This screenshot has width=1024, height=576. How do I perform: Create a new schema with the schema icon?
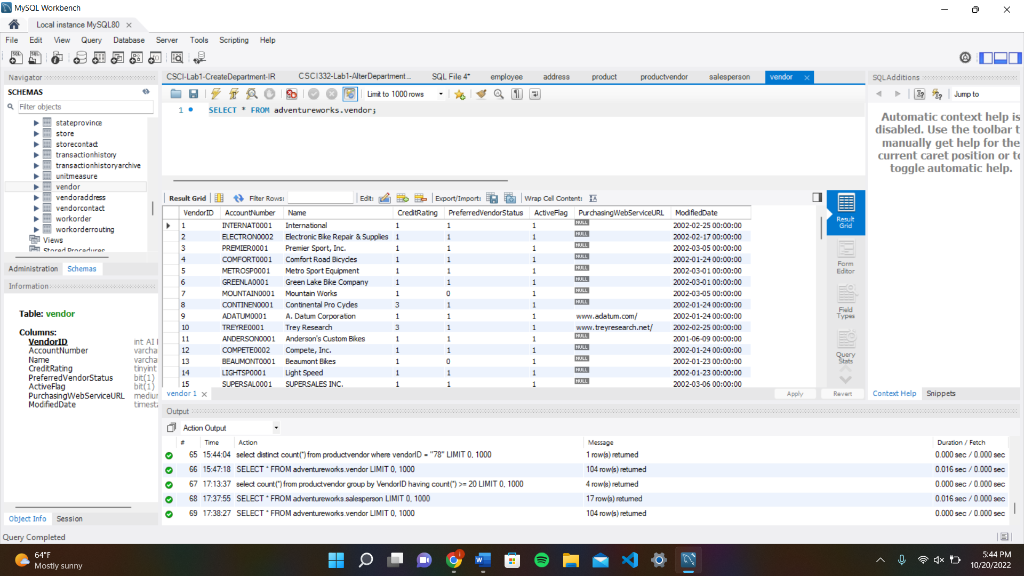[x=80, y=57]
